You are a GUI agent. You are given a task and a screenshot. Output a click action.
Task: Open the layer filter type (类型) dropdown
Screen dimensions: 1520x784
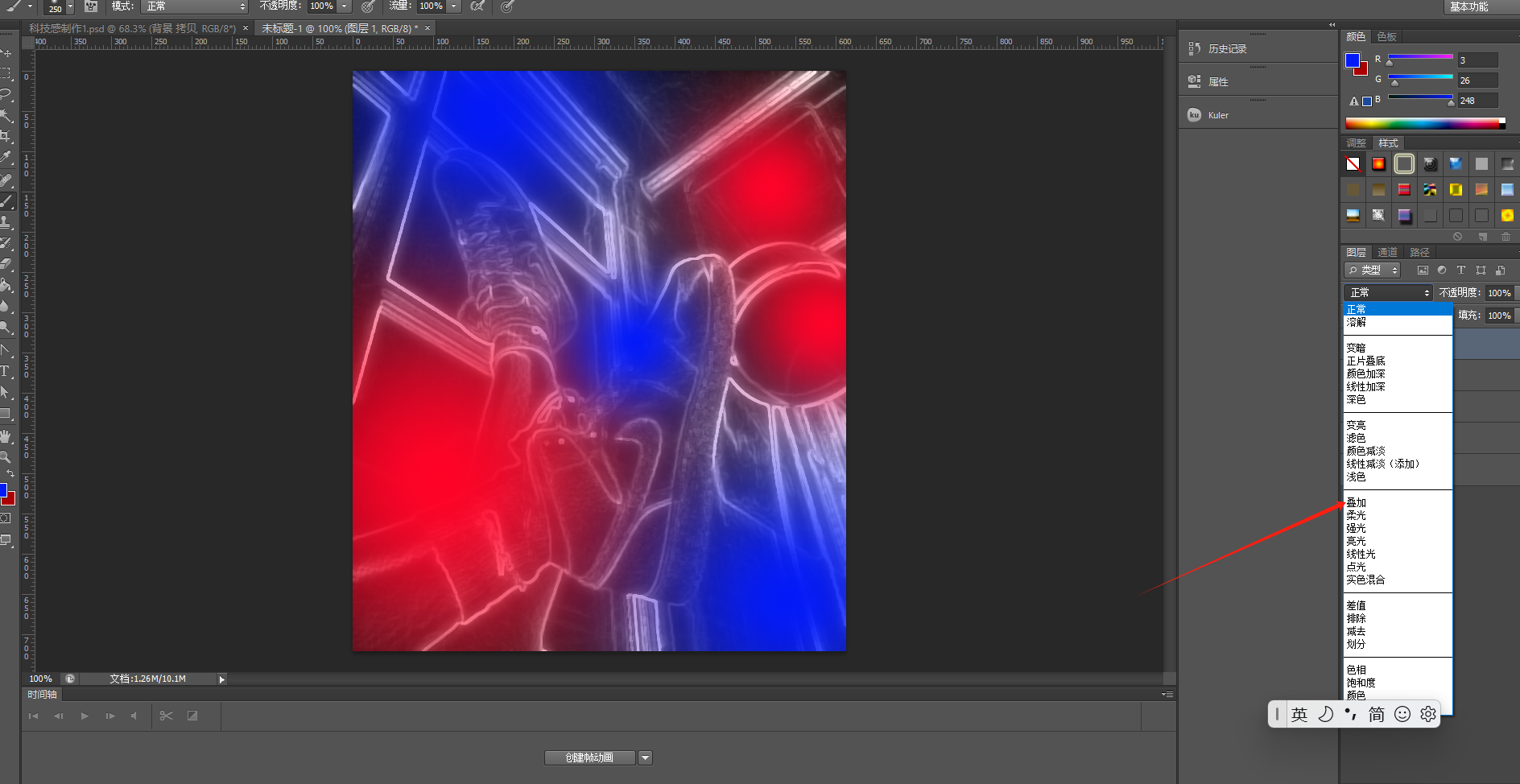pyautogui.click(x=1373, y=270)
